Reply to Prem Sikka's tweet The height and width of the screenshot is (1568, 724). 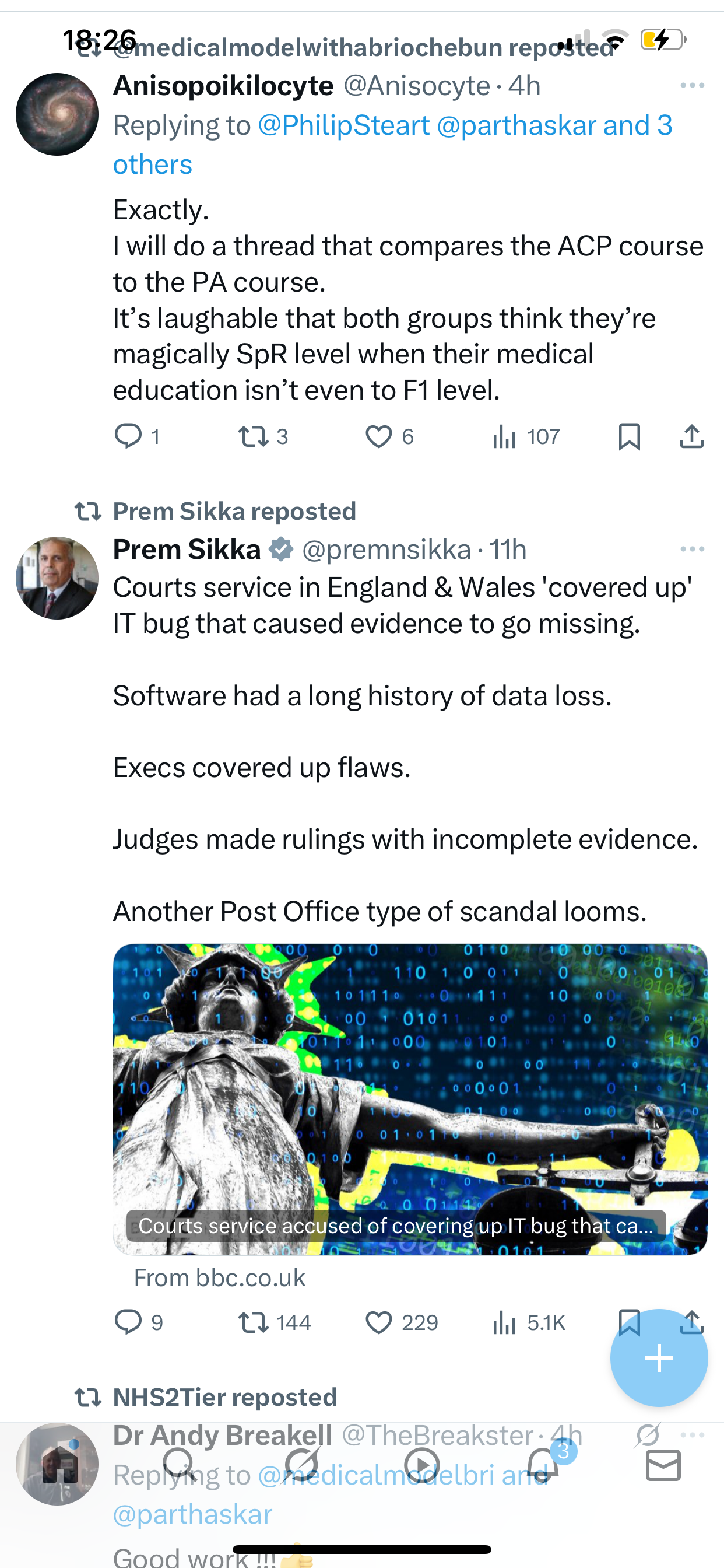coord(128,1322)
